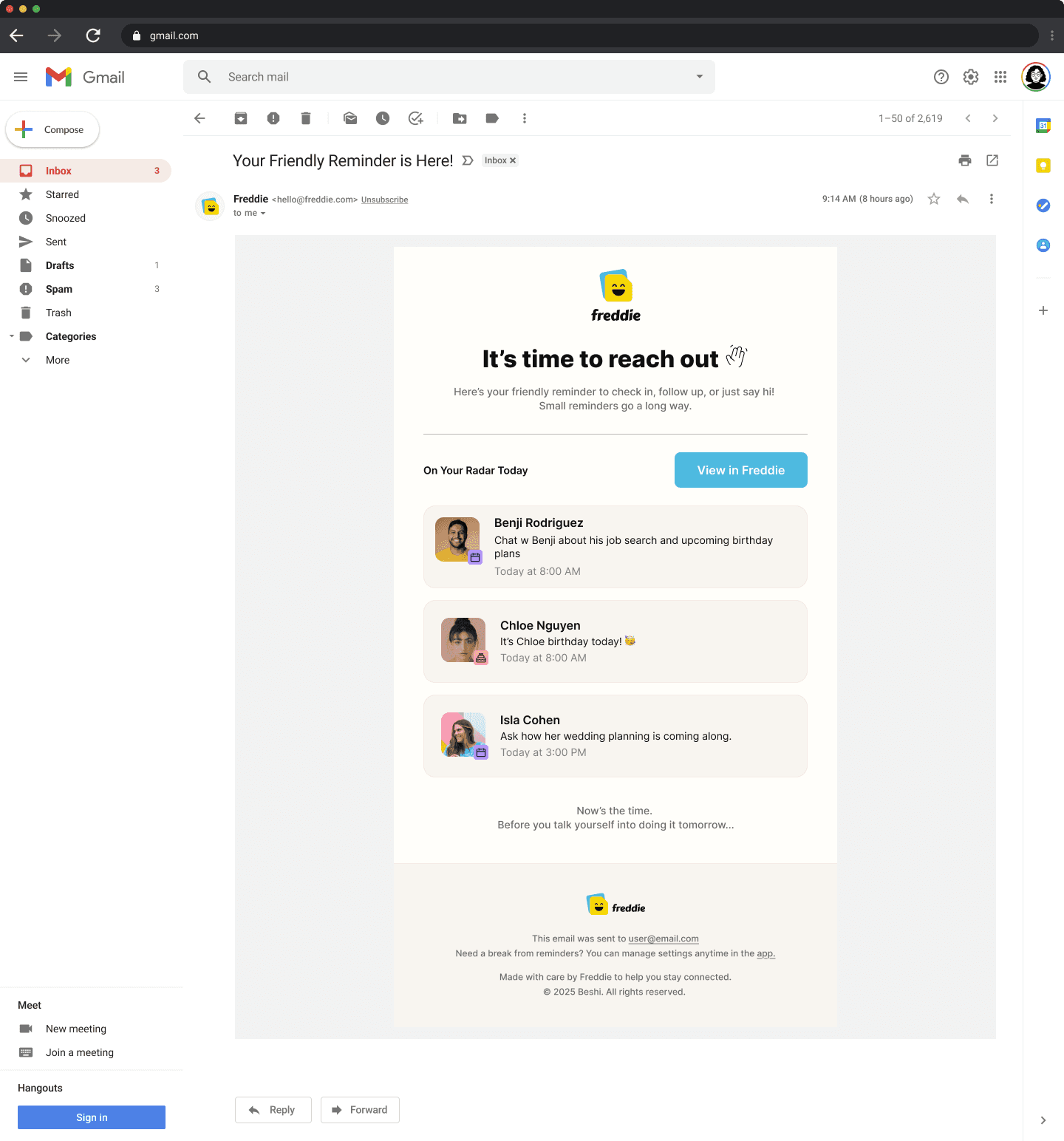This screenshot has height=1141, width=1064.
Task: Expand recipient details next to 'to me'
Action: pos(263,214)
